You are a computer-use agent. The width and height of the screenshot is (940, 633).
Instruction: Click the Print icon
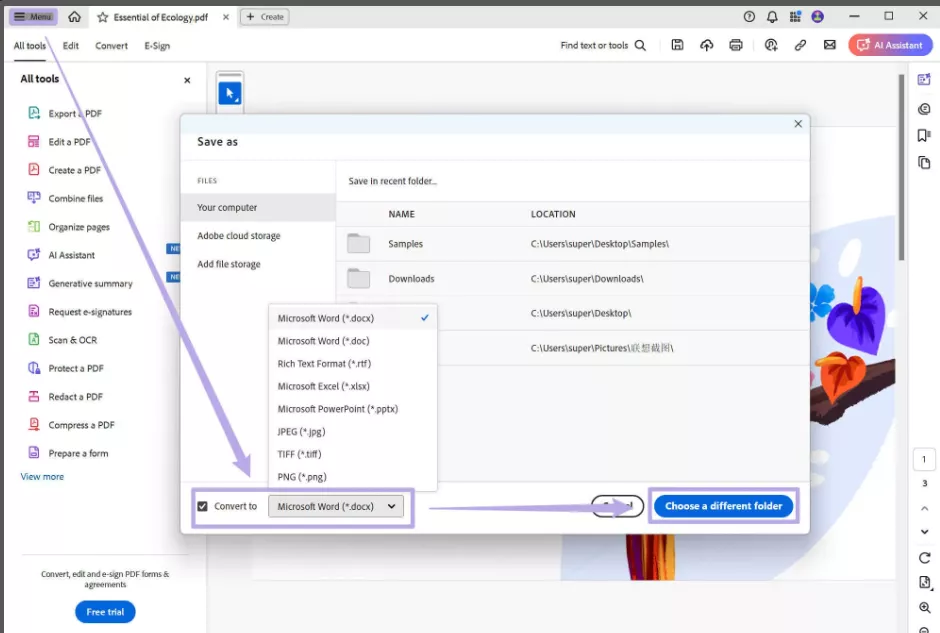[x=736, y=45]
